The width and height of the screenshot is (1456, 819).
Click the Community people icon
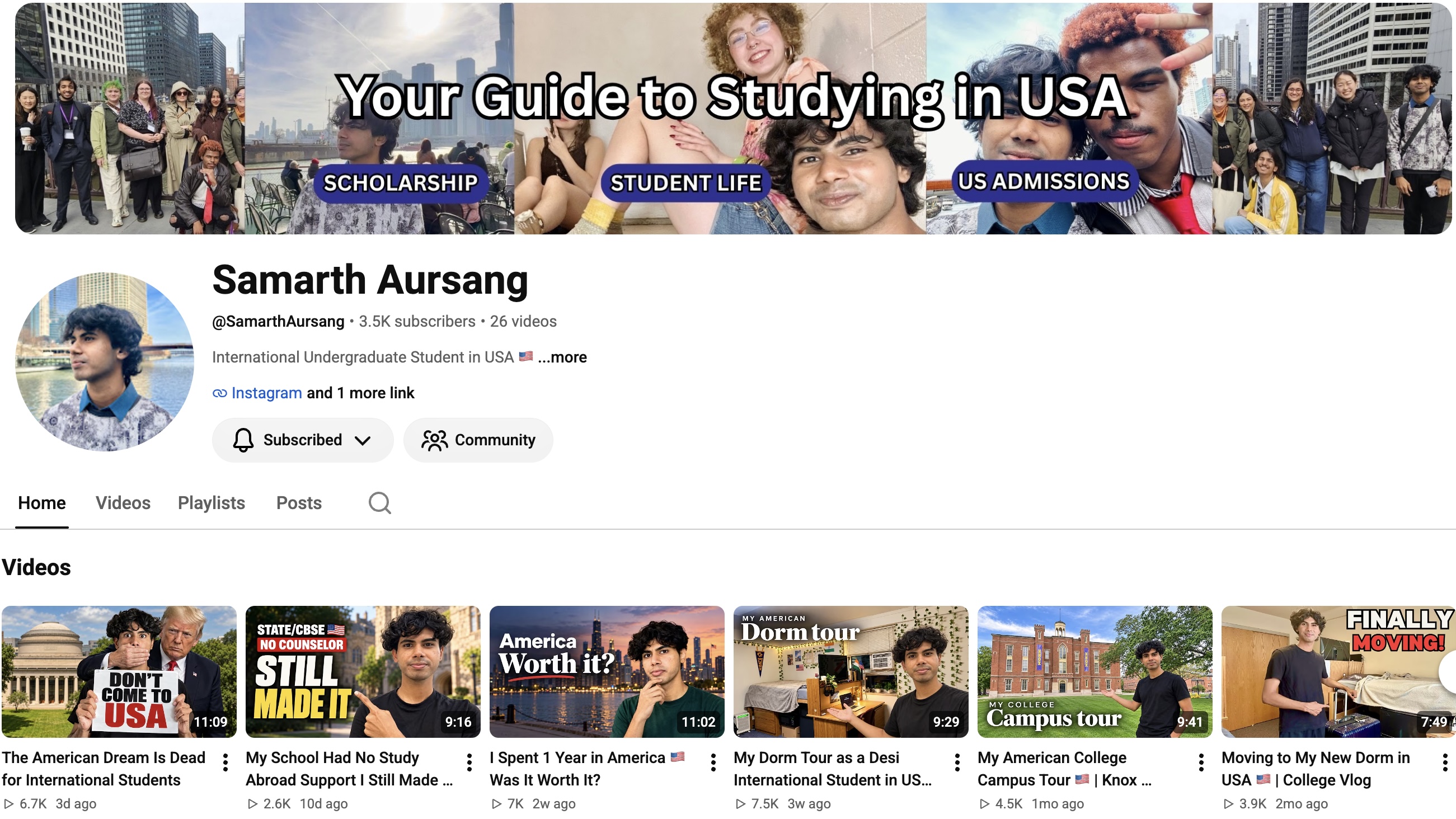pos(434,440)
